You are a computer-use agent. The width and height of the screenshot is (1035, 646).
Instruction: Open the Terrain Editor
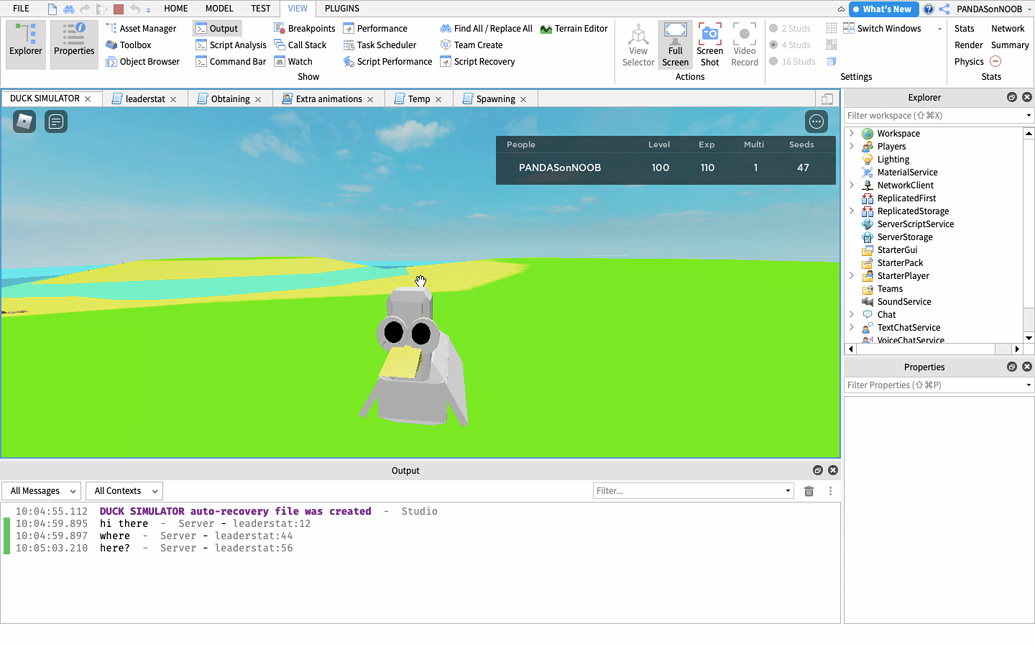[x=574, y=28]
